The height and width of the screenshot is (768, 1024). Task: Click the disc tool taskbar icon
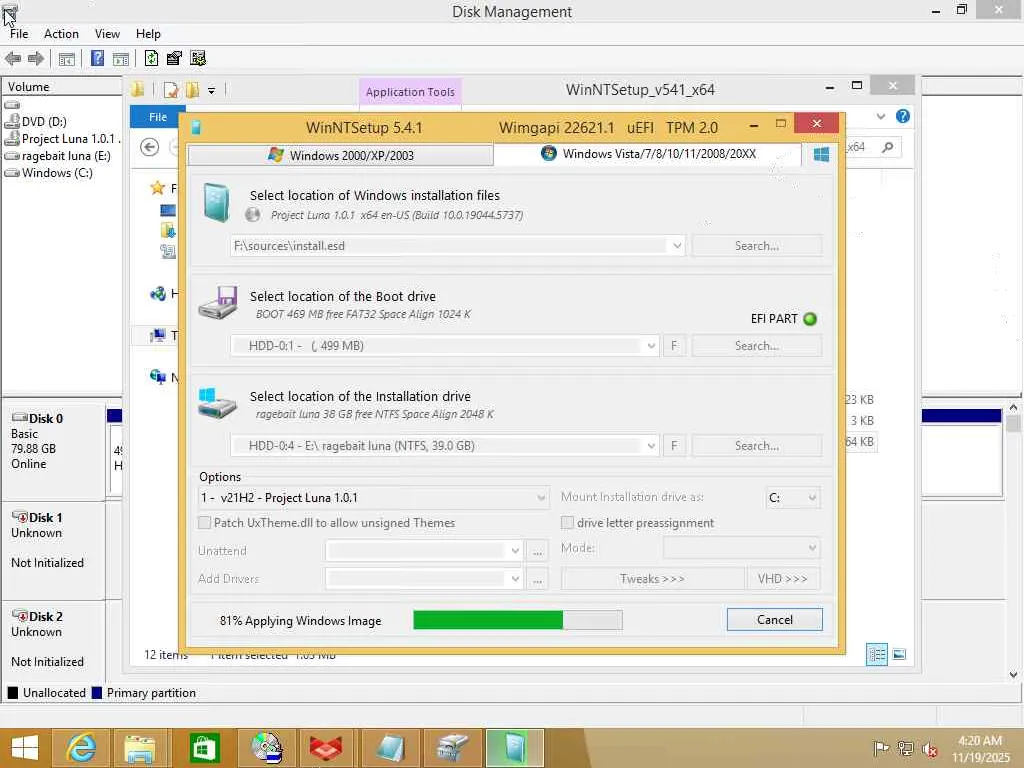265,748
